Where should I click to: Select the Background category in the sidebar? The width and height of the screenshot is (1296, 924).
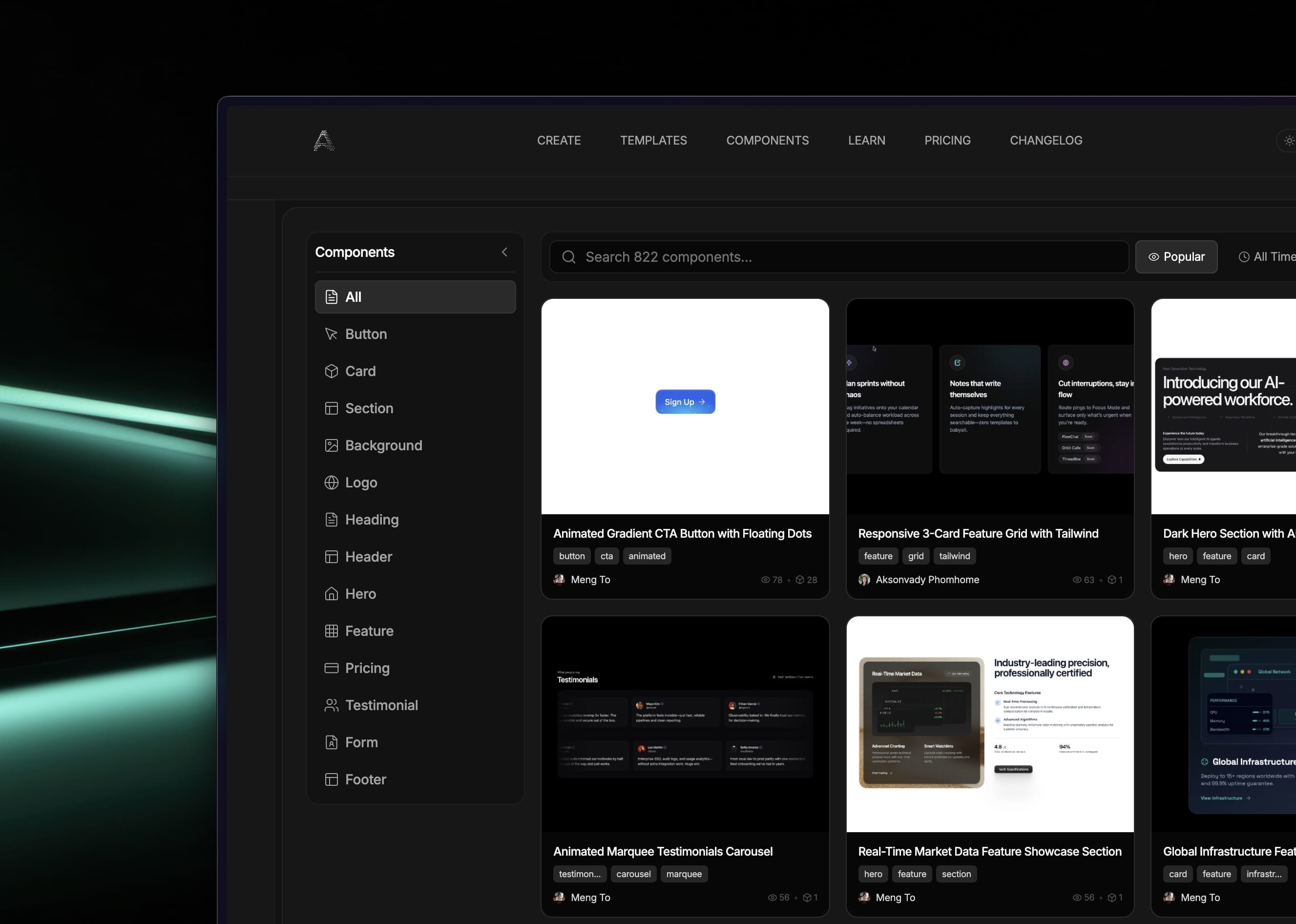(383, 445)
